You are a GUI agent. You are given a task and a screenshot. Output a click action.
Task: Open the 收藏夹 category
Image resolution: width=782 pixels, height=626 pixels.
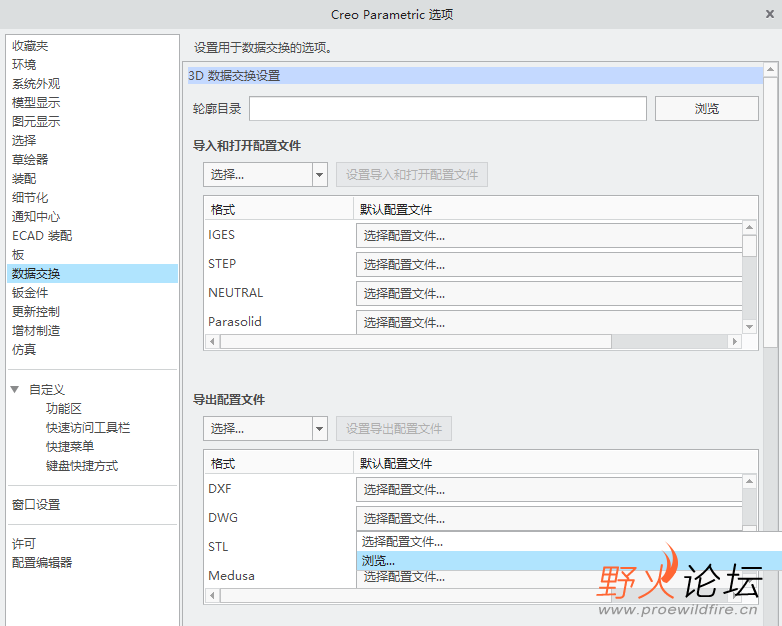pyautogui.click(x=30, y=46)
